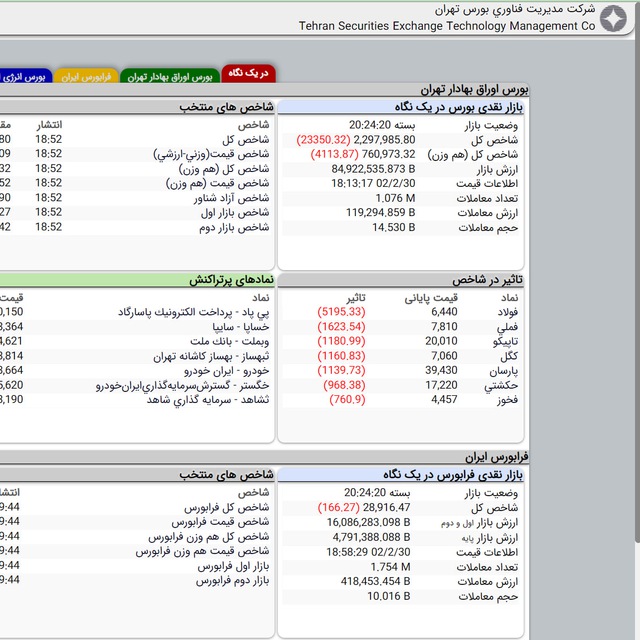Viewport: 640px width, 640px height.
Task: Click بازار نقدی بورس در یک نگاه header
Action: pos(401,107)
